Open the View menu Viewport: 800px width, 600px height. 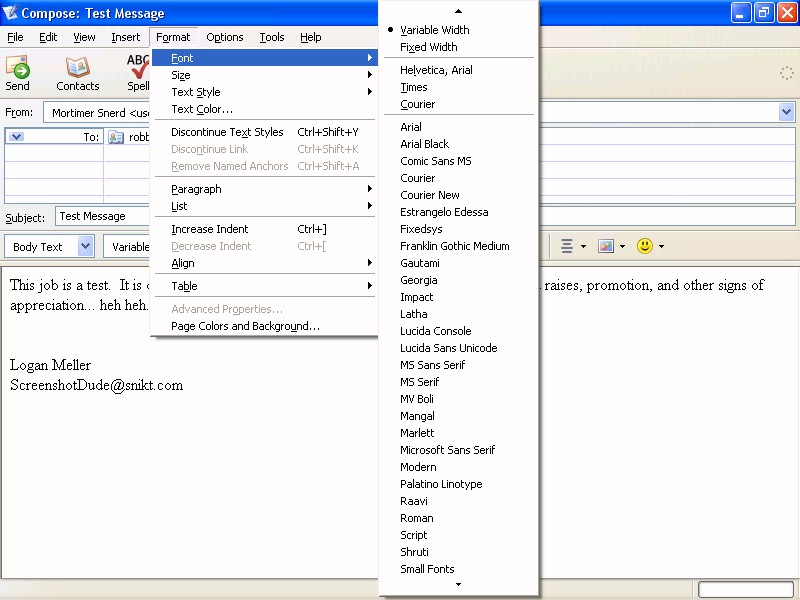pos(84,37)
